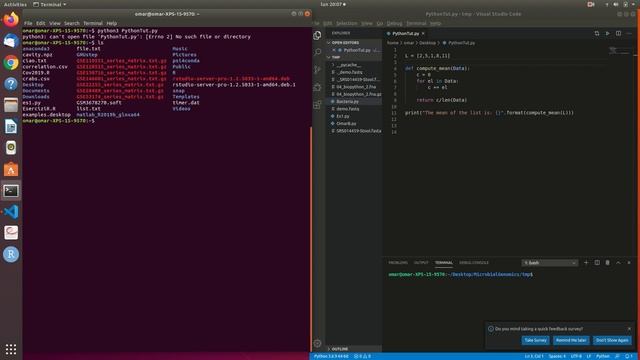The image size is (640, 360).
Task: Click the feedback icon in VS Code status bar
Action: tap(617, 356)
